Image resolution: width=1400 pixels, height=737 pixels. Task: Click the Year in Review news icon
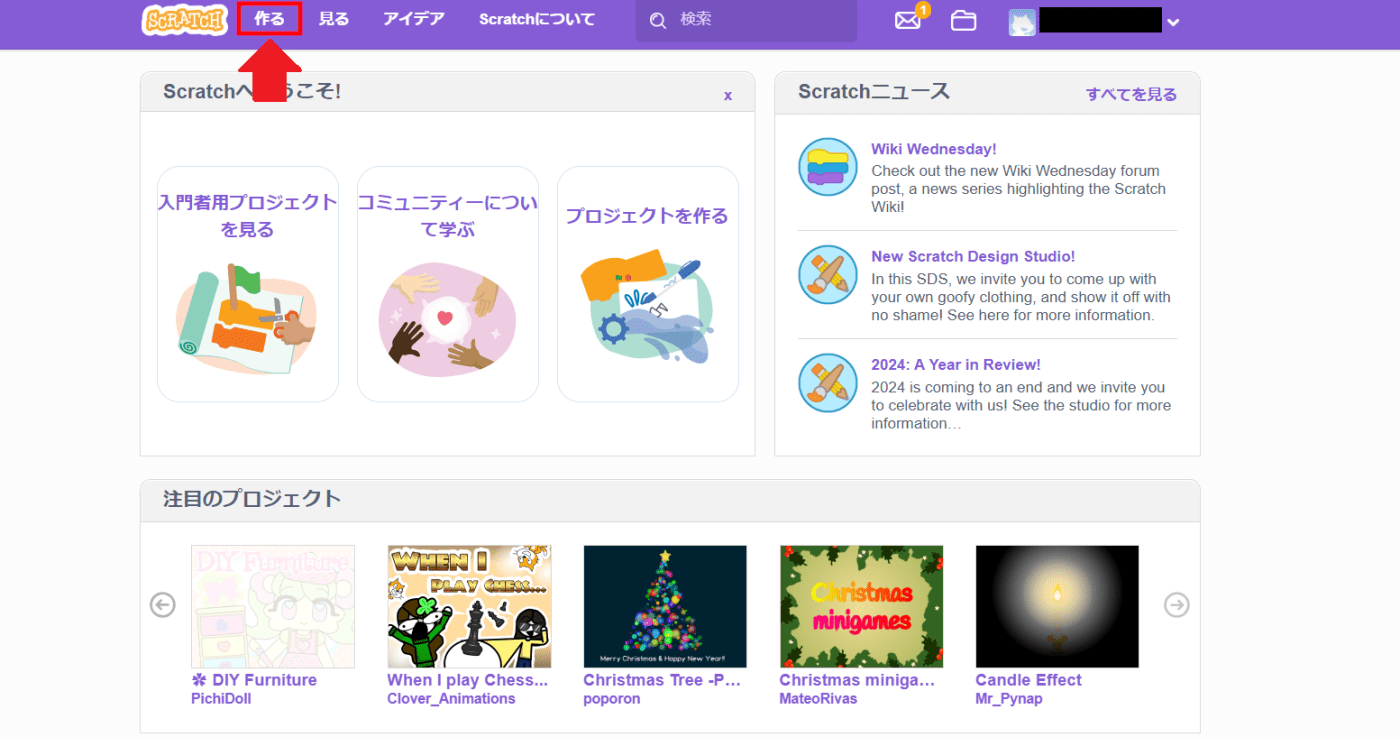[828, 383]
